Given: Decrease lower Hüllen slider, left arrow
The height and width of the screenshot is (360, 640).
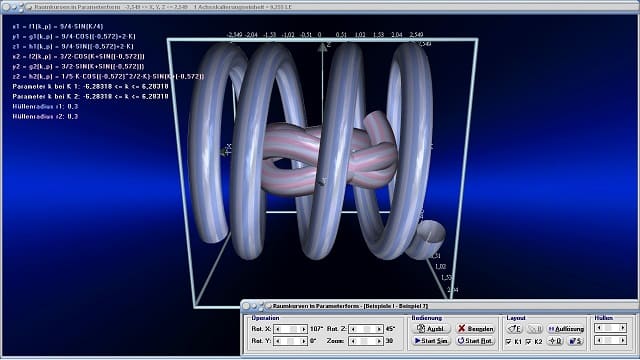Looking at the screenshot, I should [x=599, y=340].
